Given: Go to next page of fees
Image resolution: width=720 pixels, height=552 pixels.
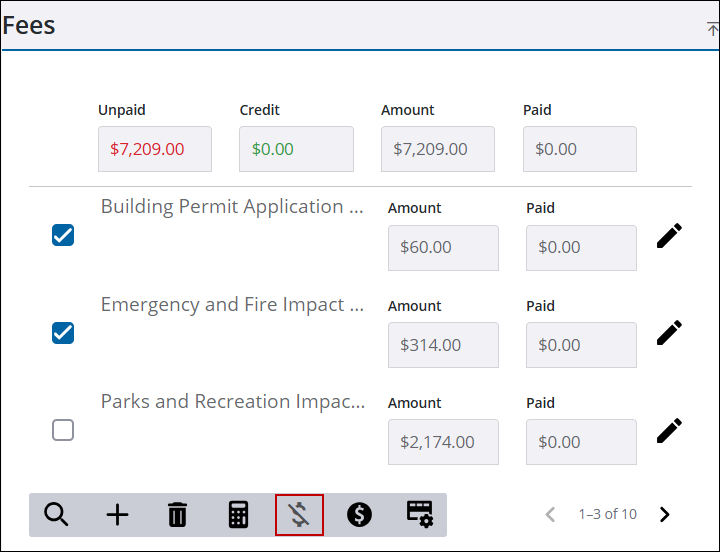Looking at the screenshot, I should (664, 515).
